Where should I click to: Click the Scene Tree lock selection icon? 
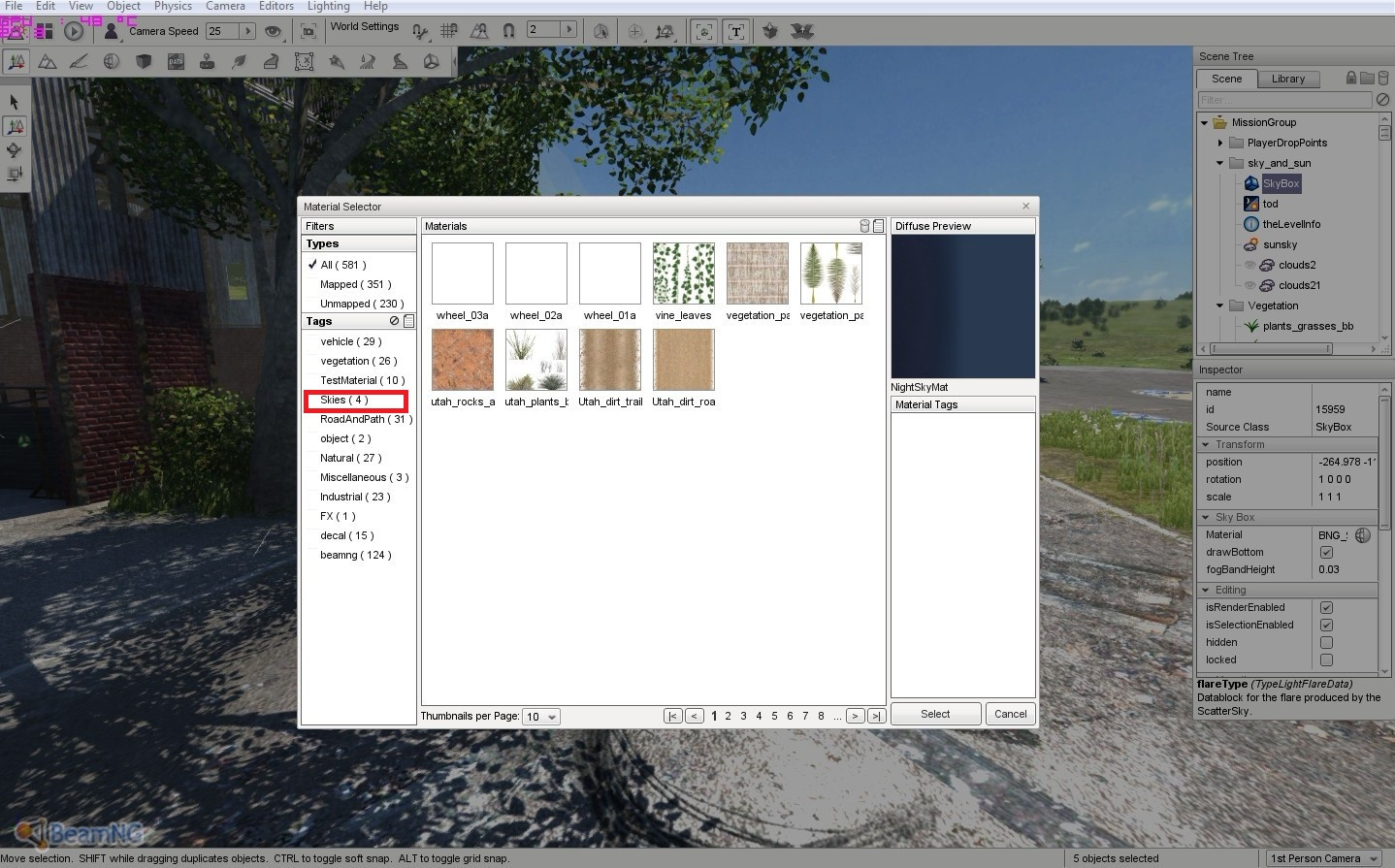1351,78
